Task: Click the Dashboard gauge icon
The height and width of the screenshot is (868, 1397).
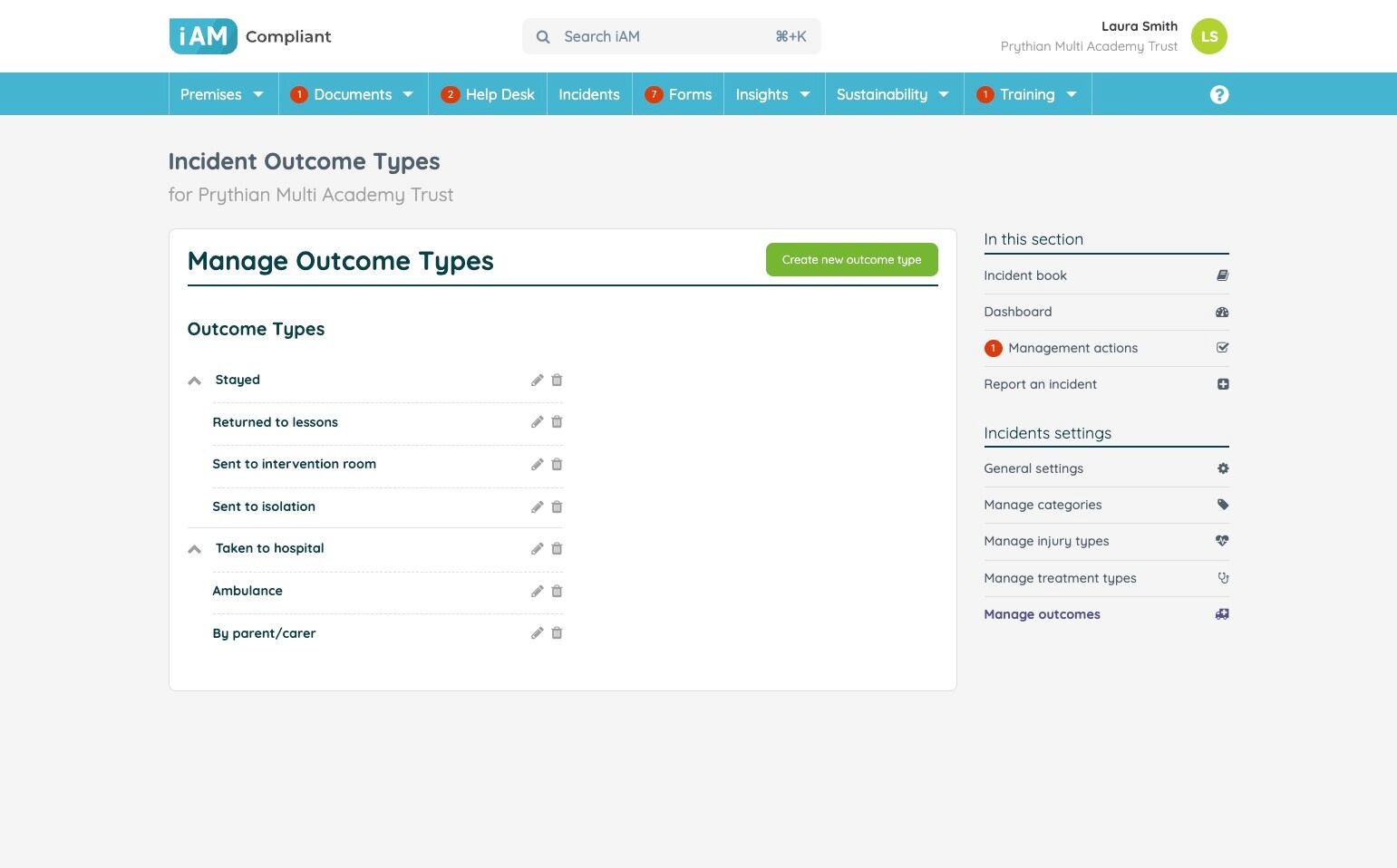Action: click(1222, 312)
